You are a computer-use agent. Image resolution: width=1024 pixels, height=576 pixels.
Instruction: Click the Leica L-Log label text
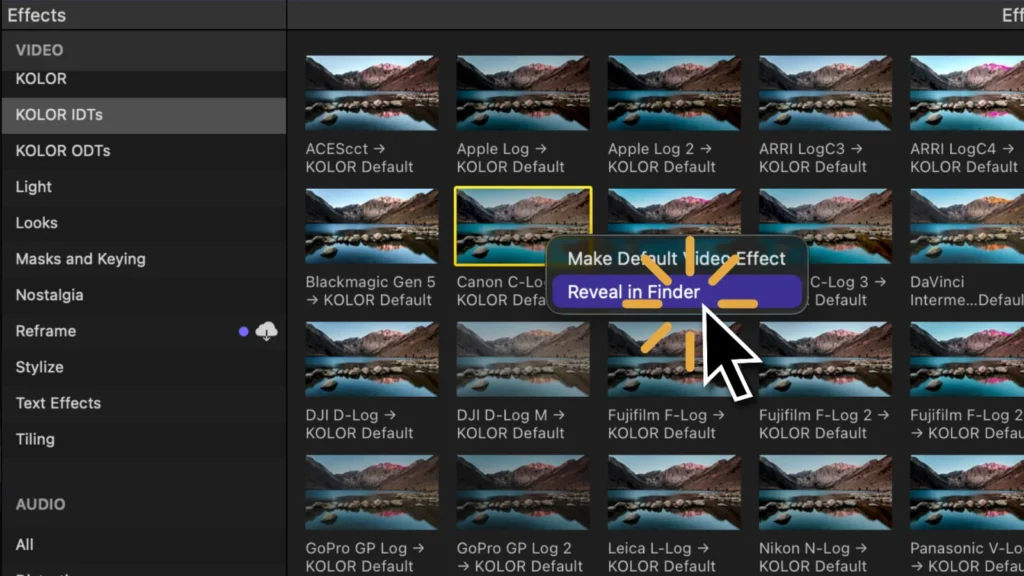(x=662, y=557)
